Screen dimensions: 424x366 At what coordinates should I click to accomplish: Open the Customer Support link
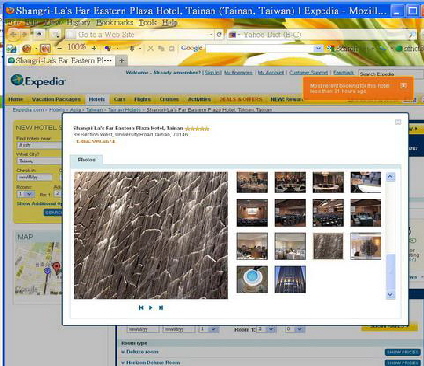tap(308, 72)
